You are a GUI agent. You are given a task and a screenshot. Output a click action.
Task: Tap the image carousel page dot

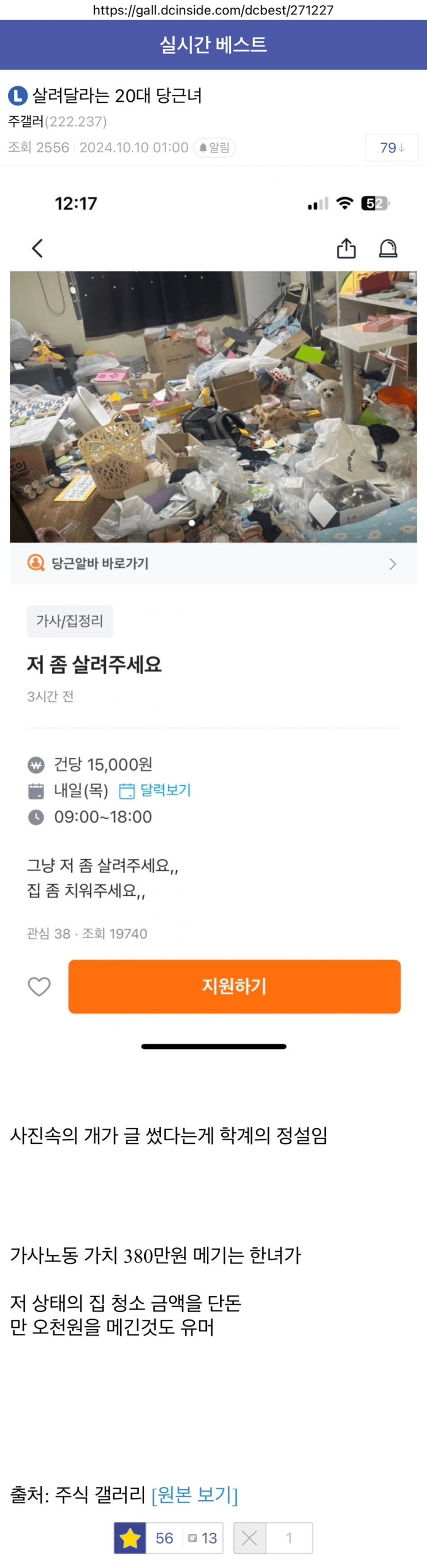pyautogui.click(x=192, y=523)
